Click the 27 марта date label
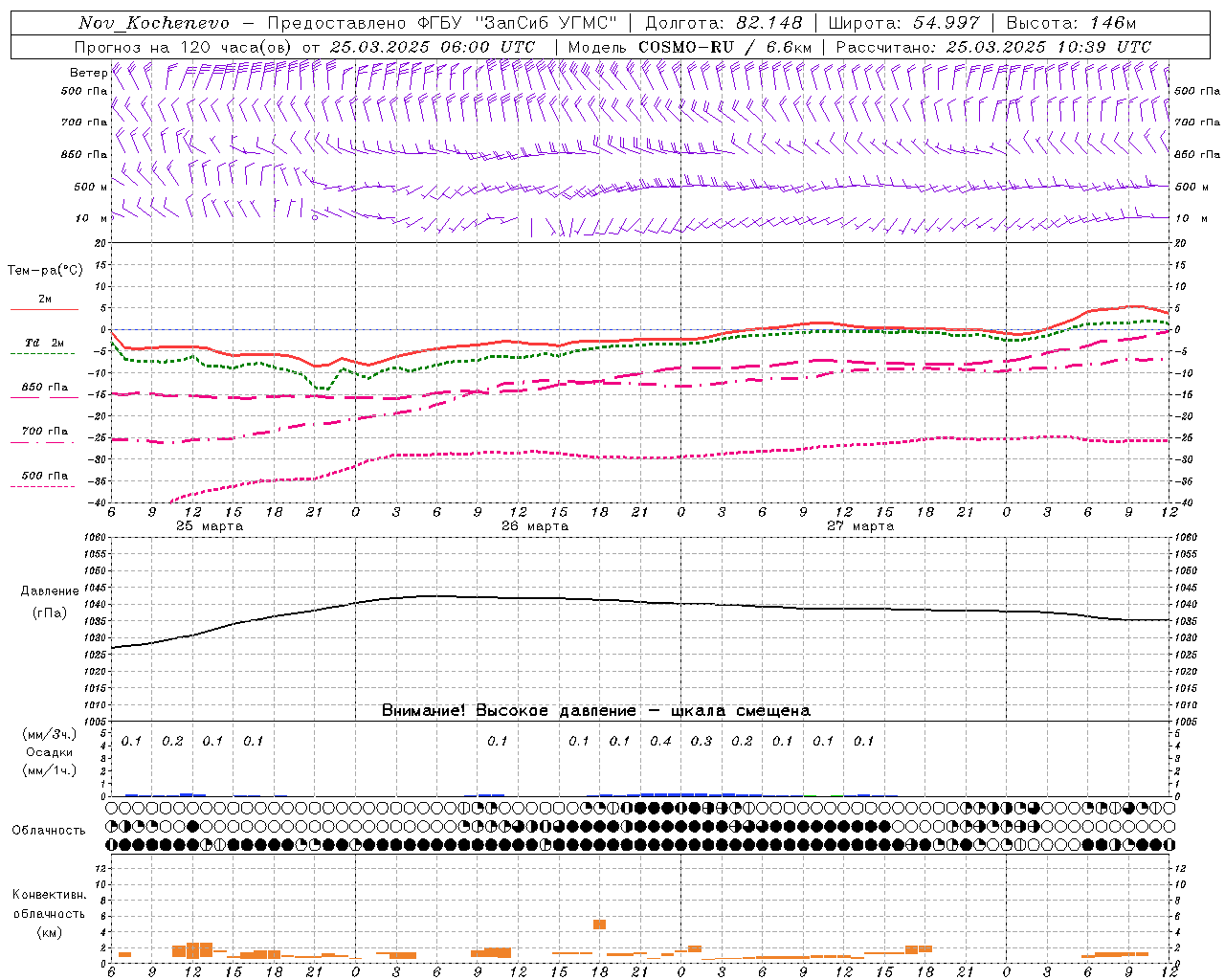This screenshot has height=980, width=1225. [860, 526]
